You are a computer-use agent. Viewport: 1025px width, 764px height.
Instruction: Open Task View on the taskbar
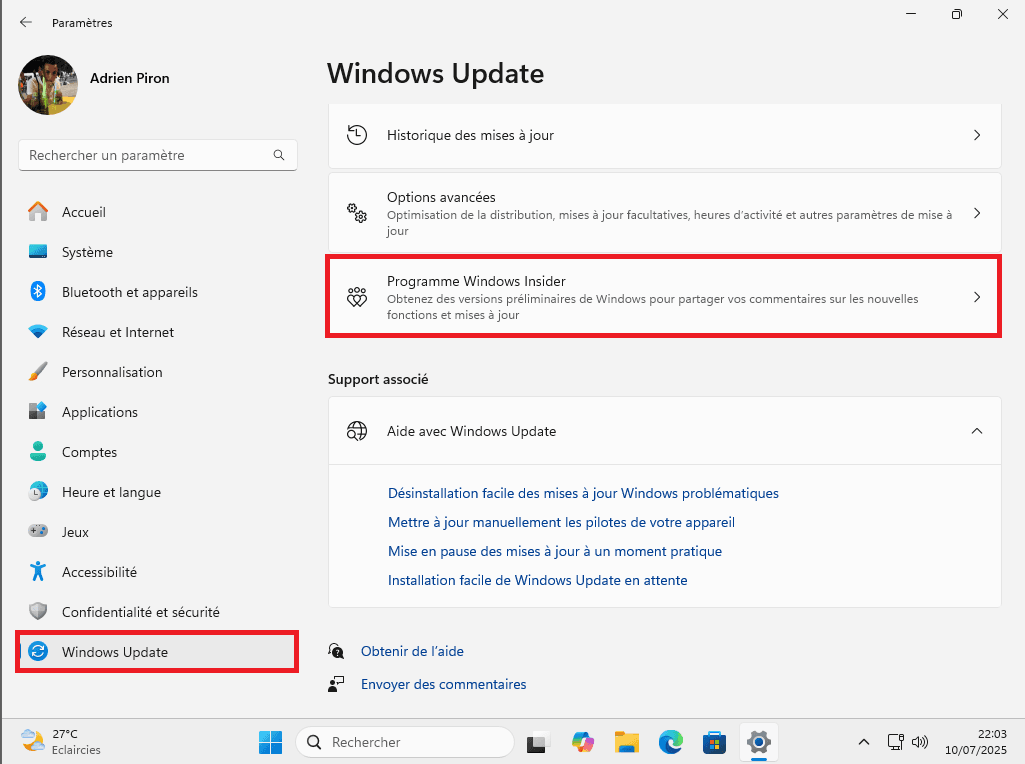click(x=537, y=742)
